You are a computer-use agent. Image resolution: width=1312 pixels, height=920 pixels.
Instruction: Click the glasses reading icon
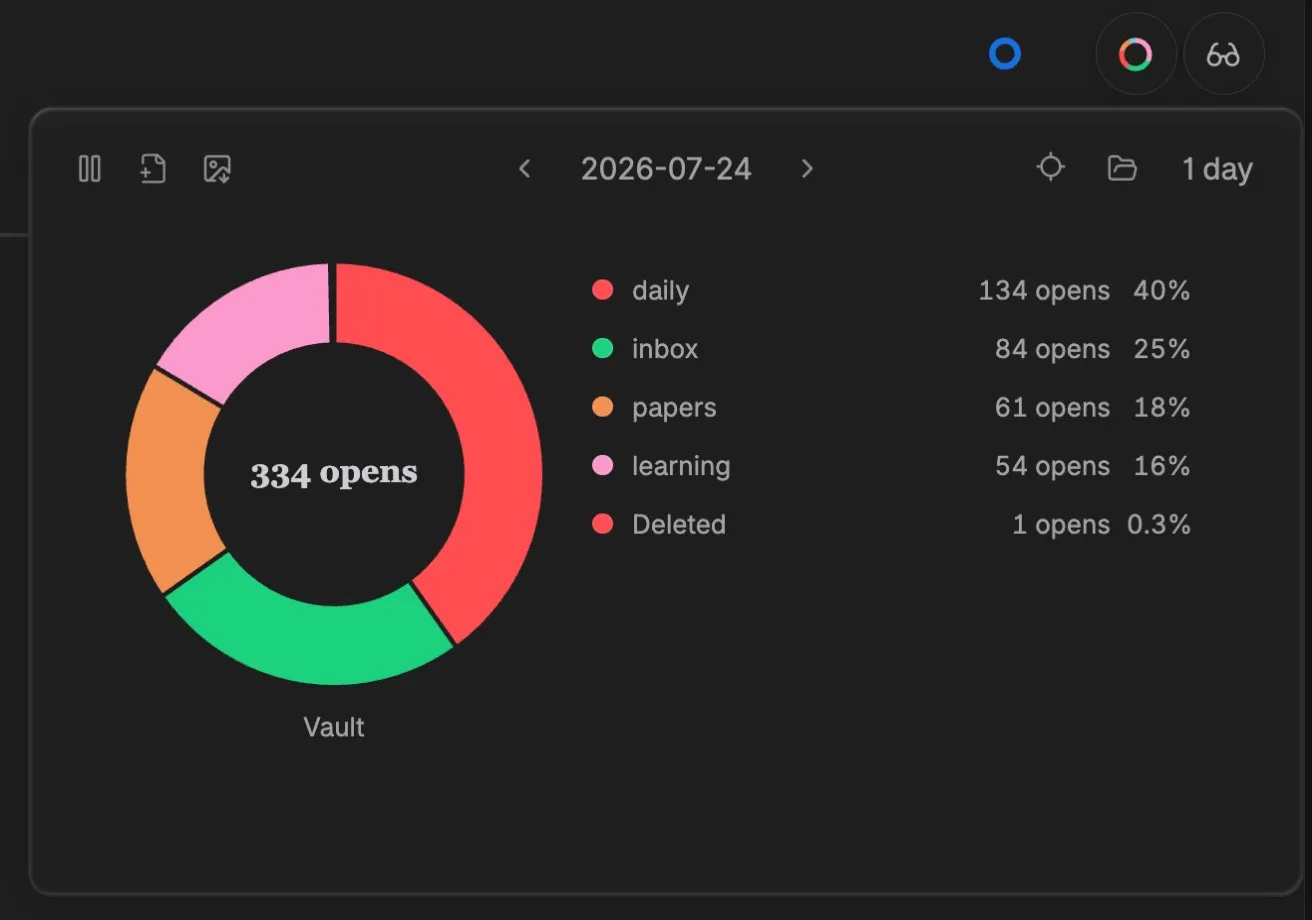pyautogui.click(x=1223, y=54)
